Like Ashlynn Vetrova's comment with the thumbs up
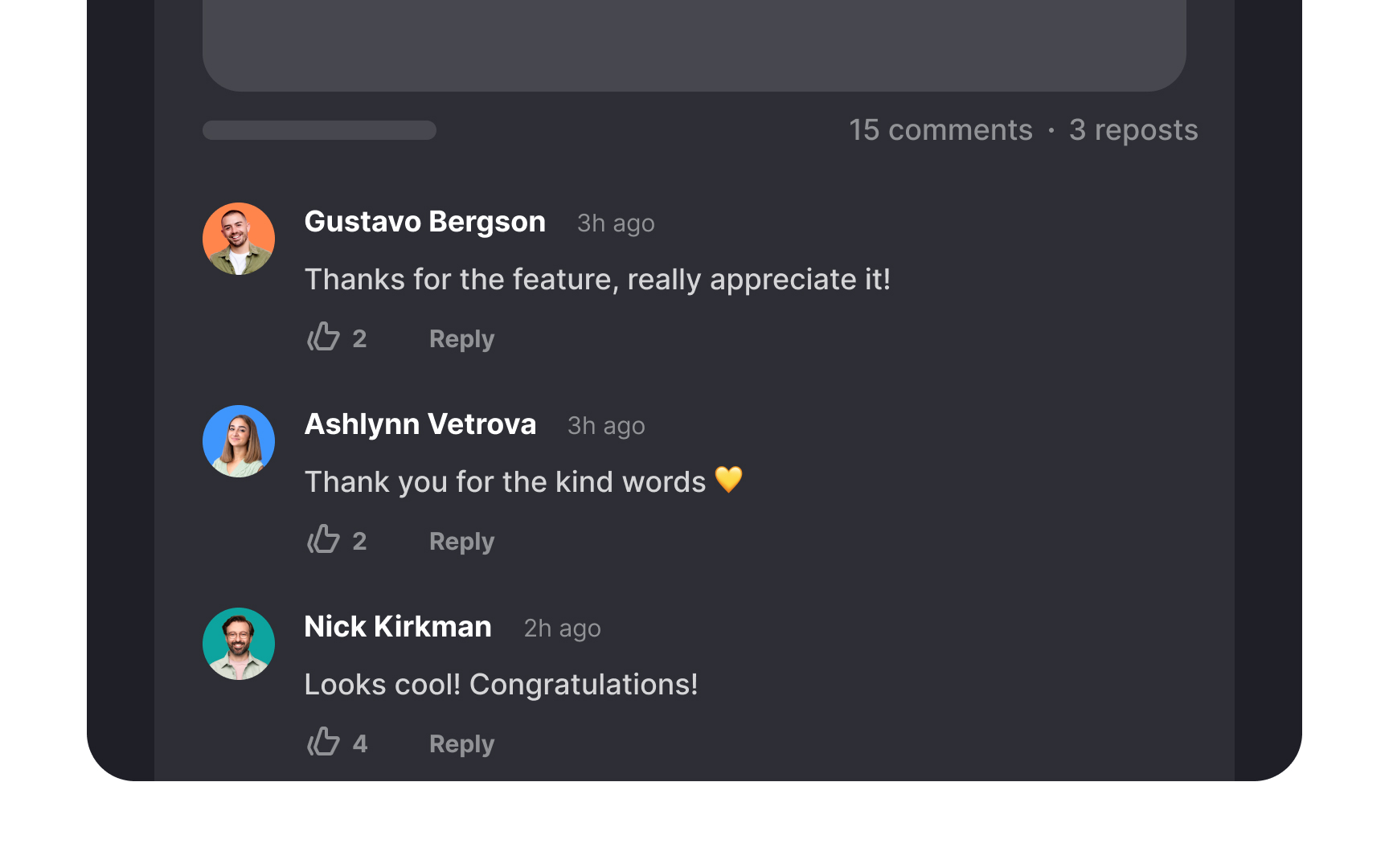The image size is (1389, 868). [324, 540]
